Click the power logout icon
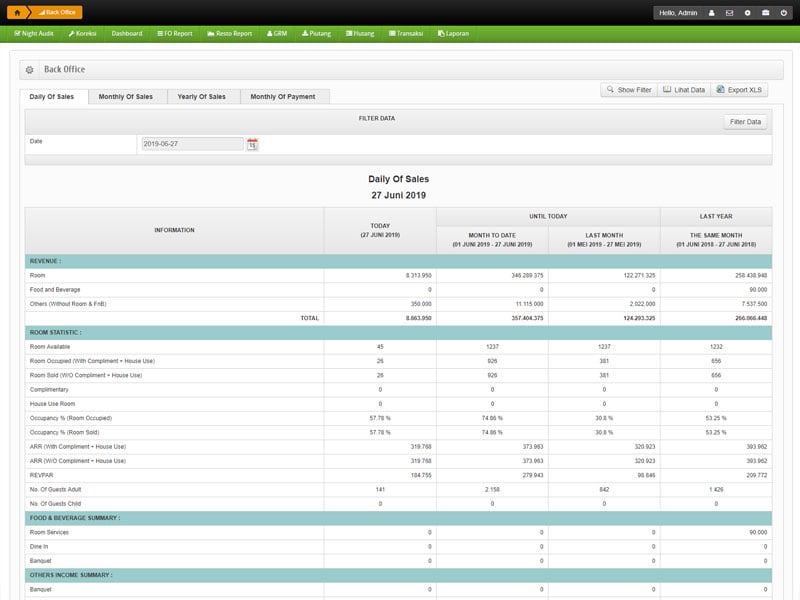This screenshot has width=800, height=600. [x=784, y=13]
